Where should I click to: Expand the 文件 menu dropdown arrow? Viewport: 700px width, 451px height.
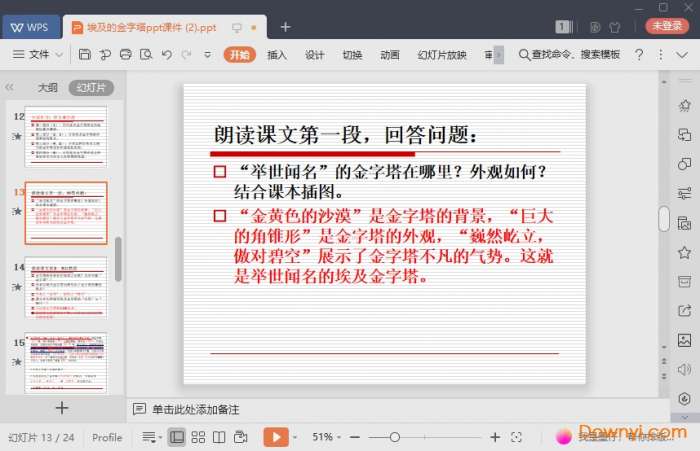[59, 55]
